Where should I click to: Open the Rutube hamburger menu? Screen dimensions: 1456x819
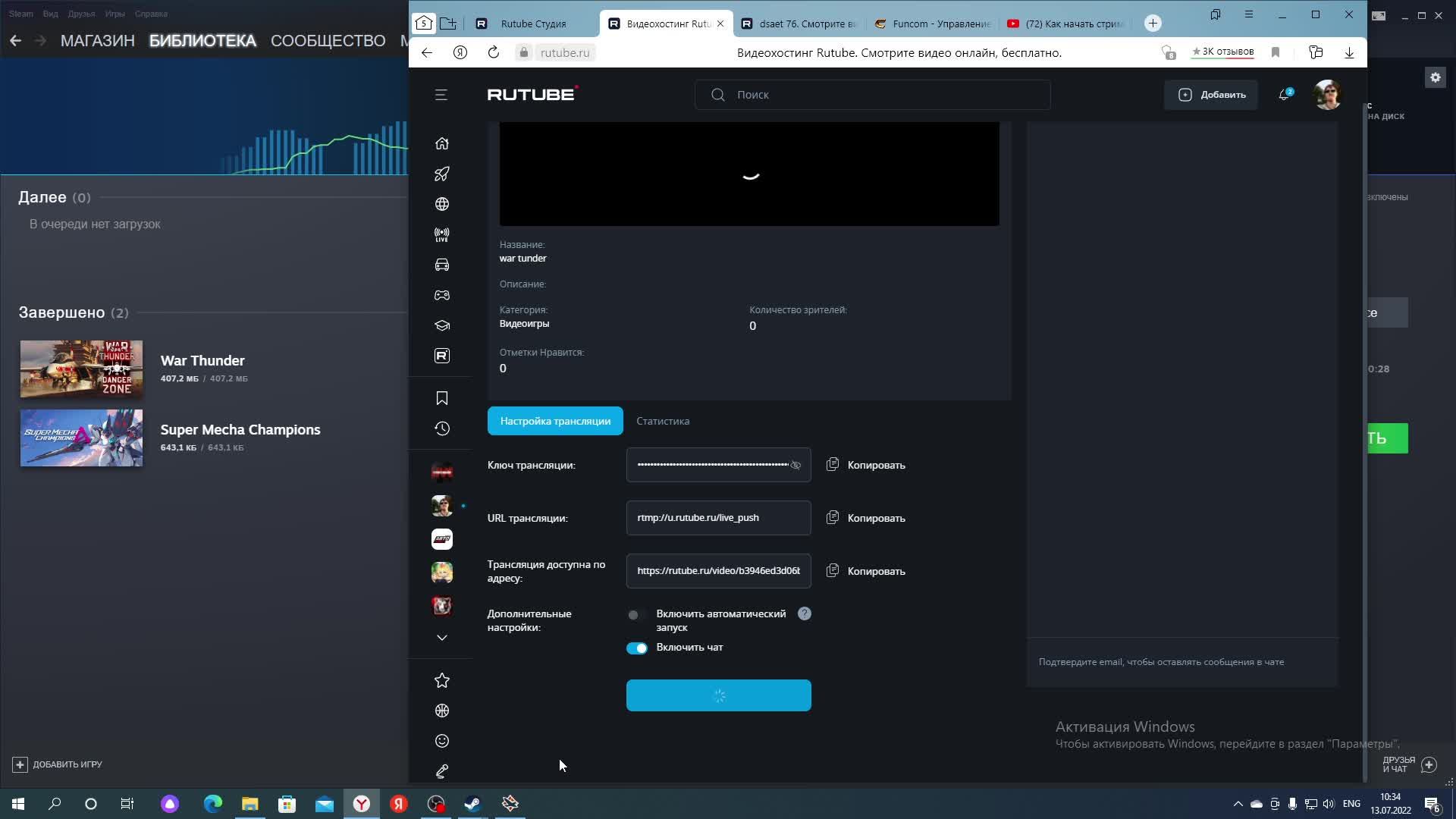(x=441, y=95)
